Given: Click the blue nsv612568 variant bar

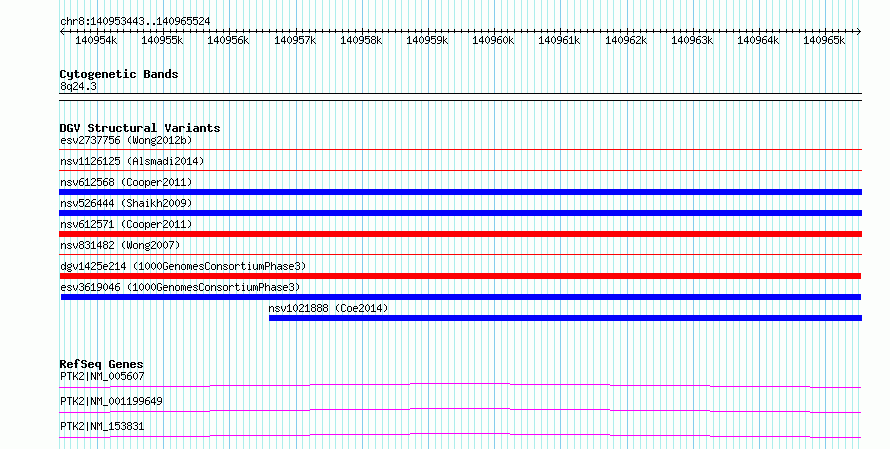Looking at the screenshot, I should coord(460,192).
